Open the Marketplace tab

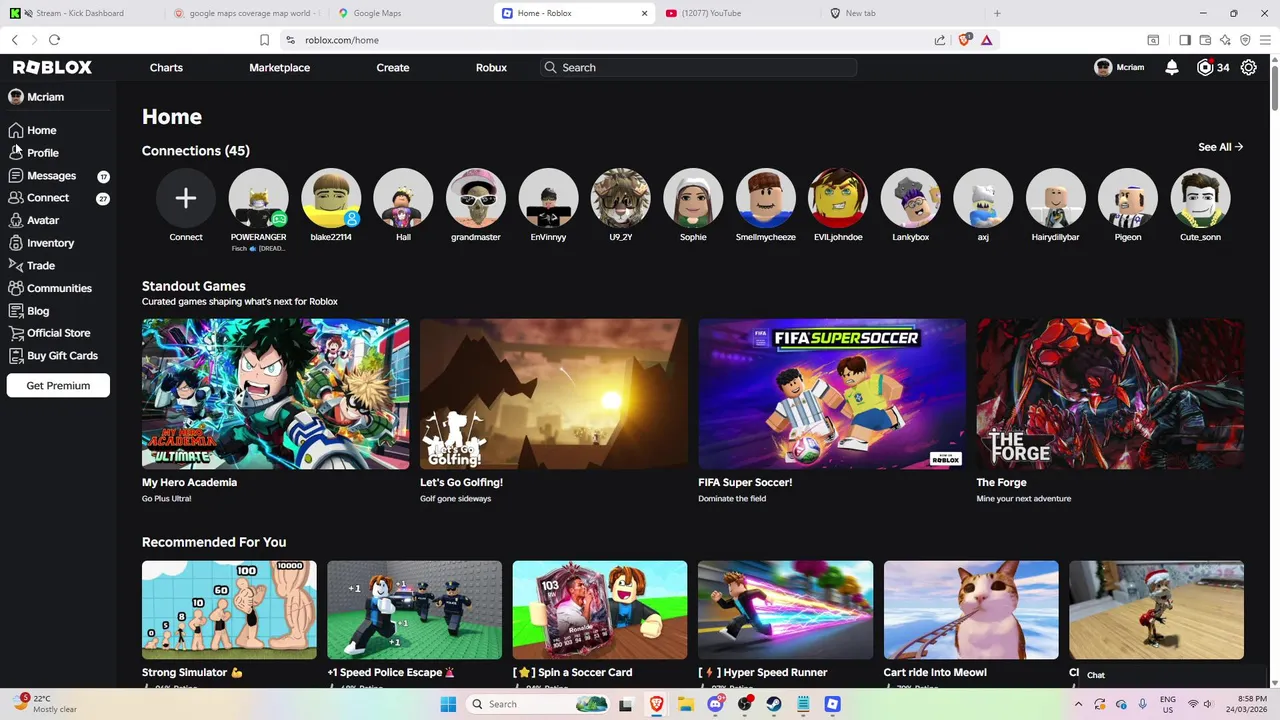280,67
